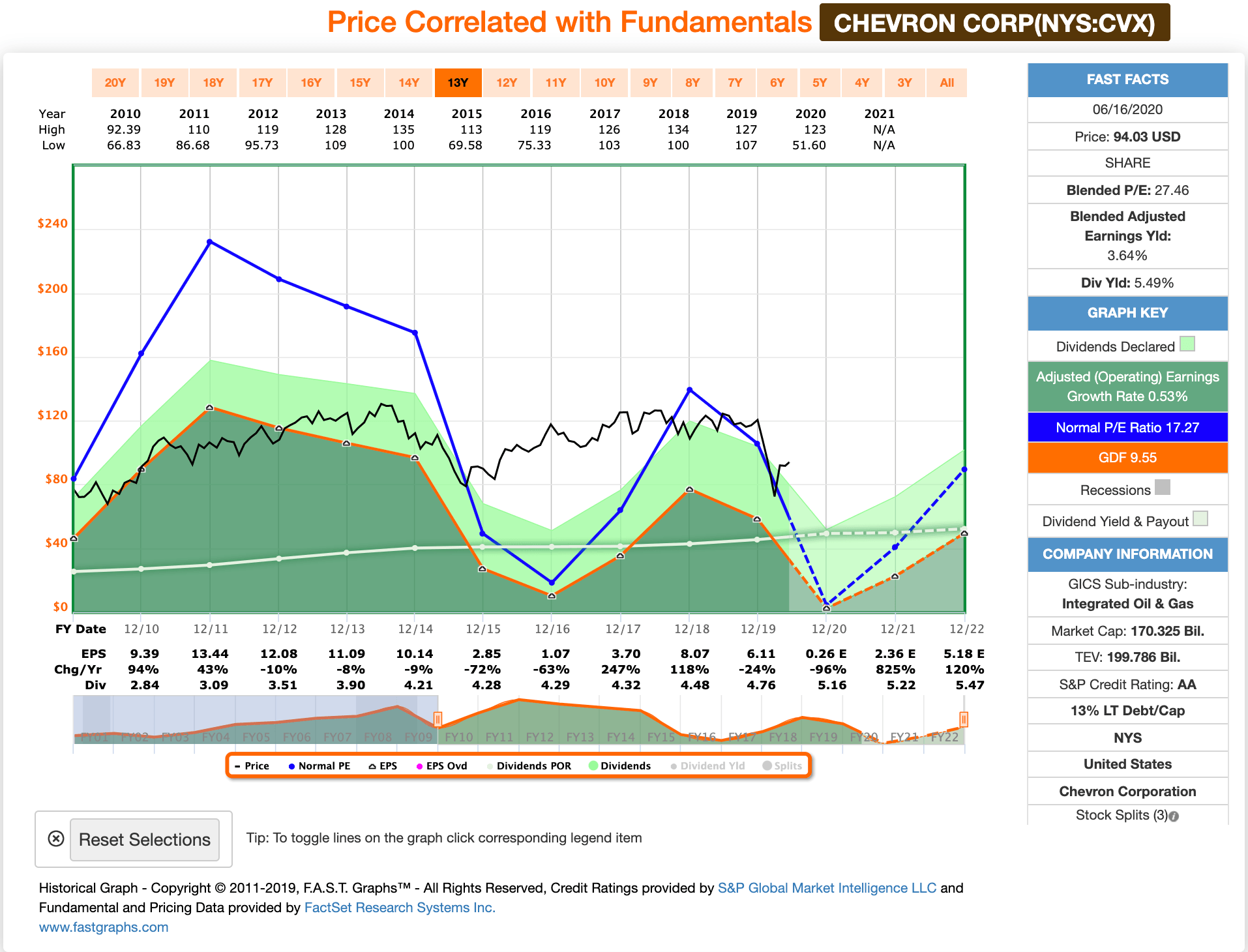Click the COMPANY INFORMATION header
The image size is (1248, 952).
coord(1127,554)
